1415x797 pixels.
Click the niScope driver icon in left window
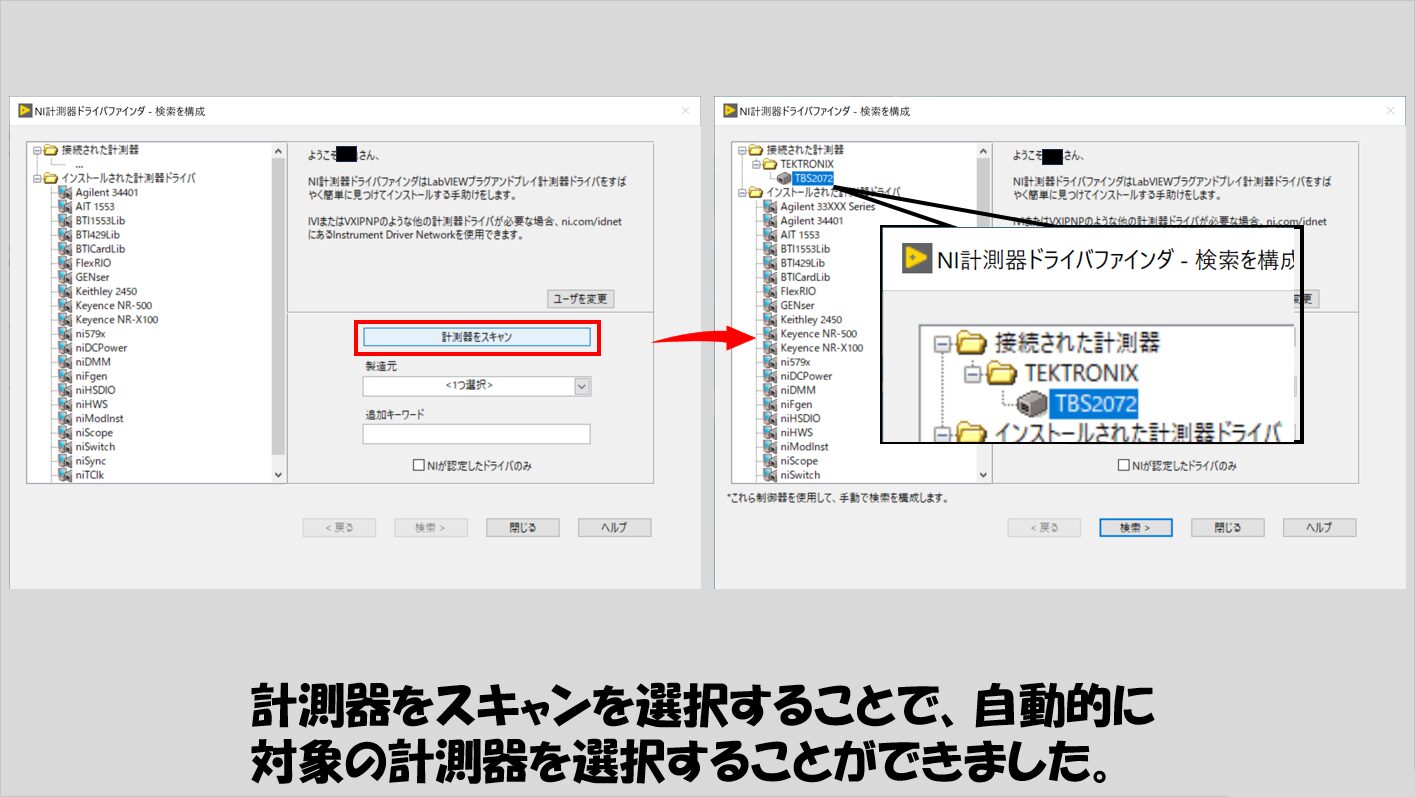(x=64, y=433)
